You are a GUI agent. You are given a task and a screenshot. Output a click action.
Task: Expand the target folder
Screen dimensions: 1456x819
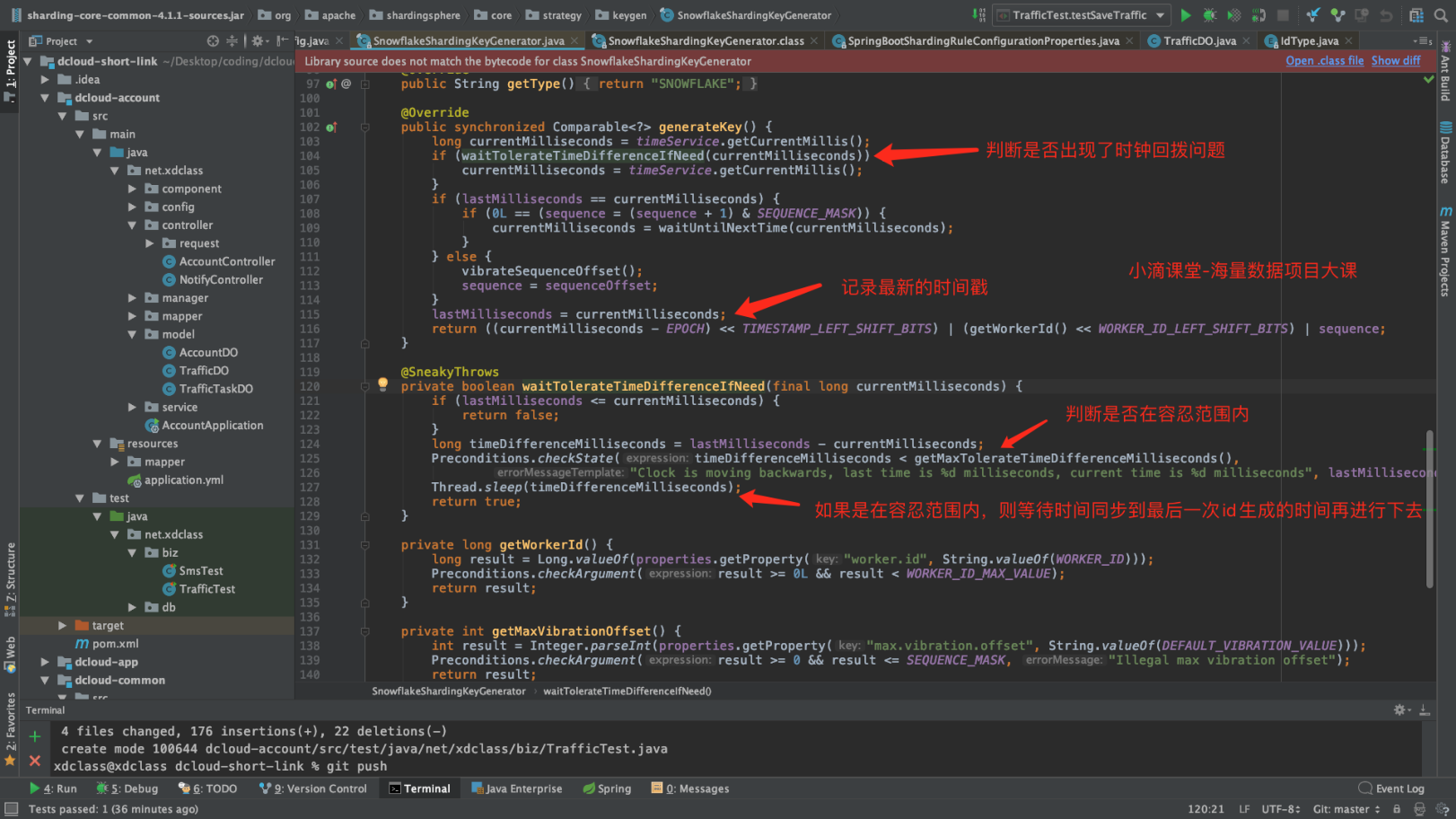(62, 626)
